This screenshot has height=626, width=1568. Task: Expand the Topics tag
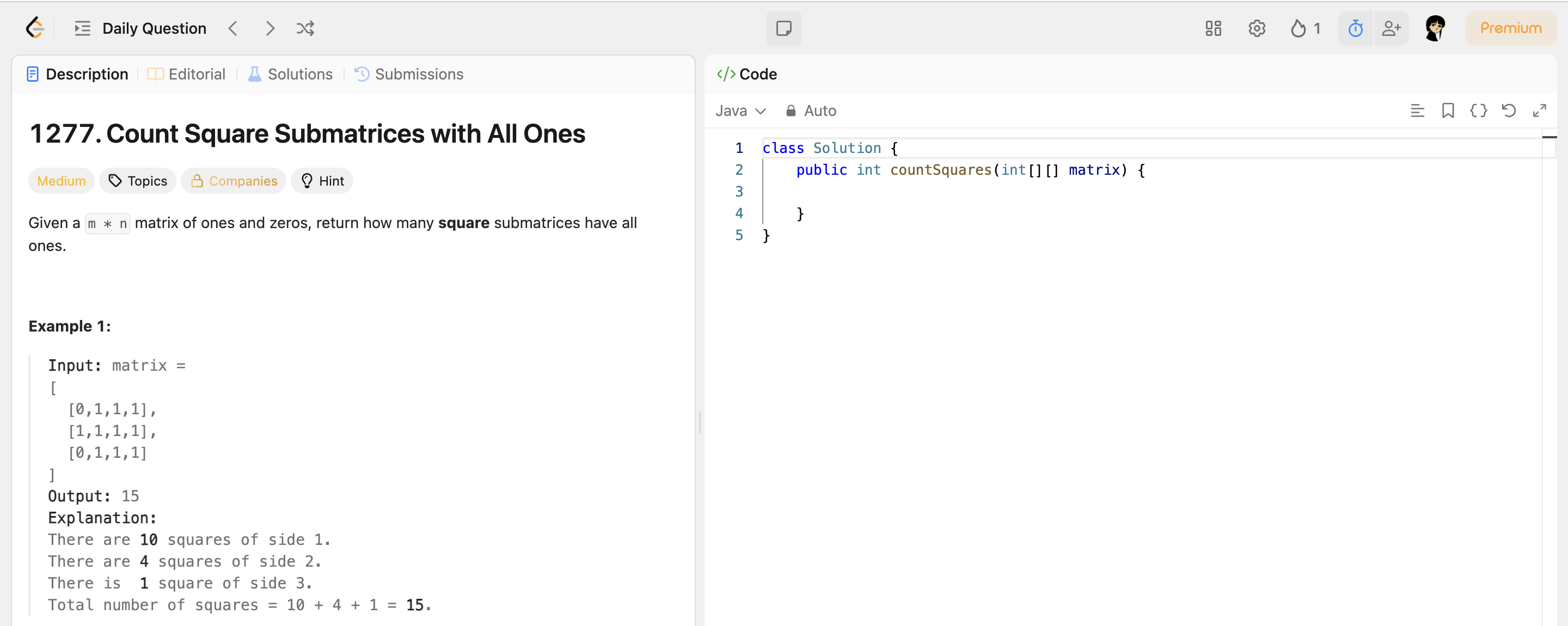click(138, 181)
